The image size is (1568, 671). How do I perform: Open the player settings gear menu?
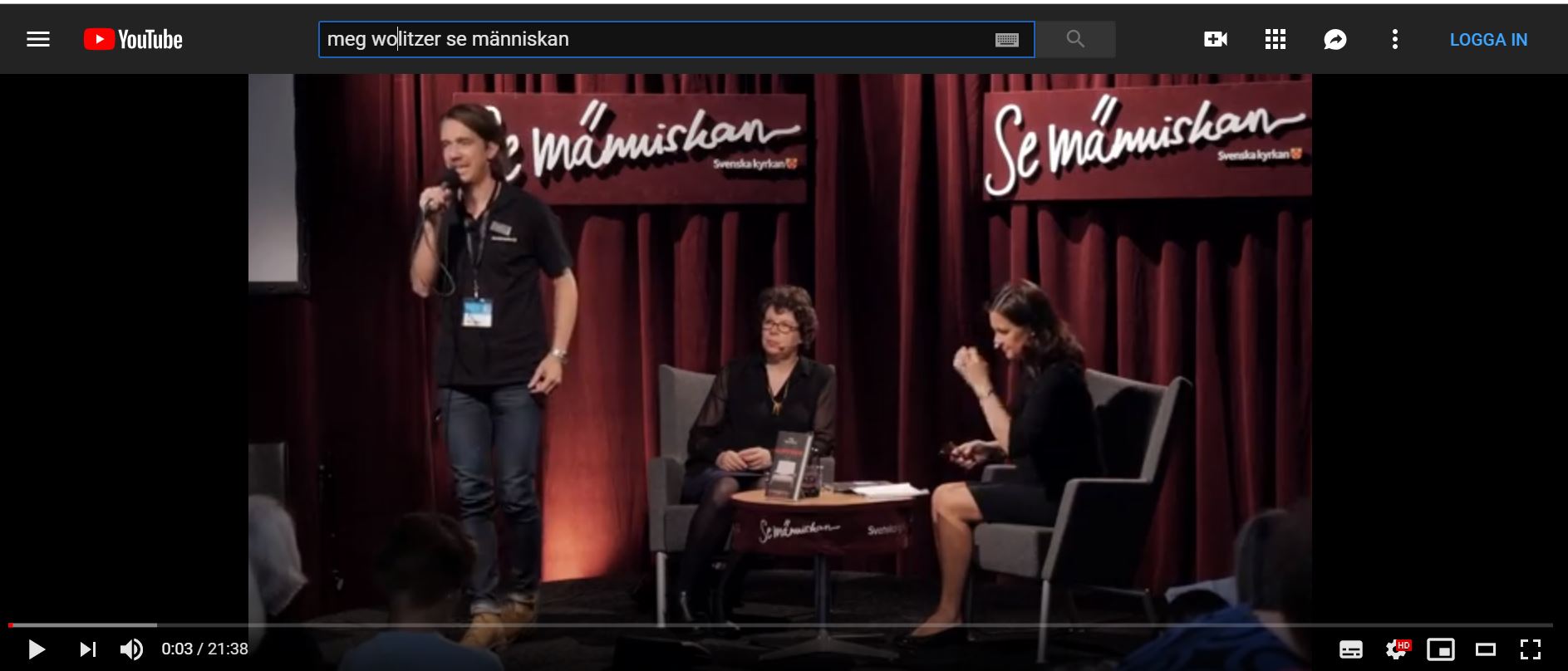pyautogui.click(x=1396, y=649)
